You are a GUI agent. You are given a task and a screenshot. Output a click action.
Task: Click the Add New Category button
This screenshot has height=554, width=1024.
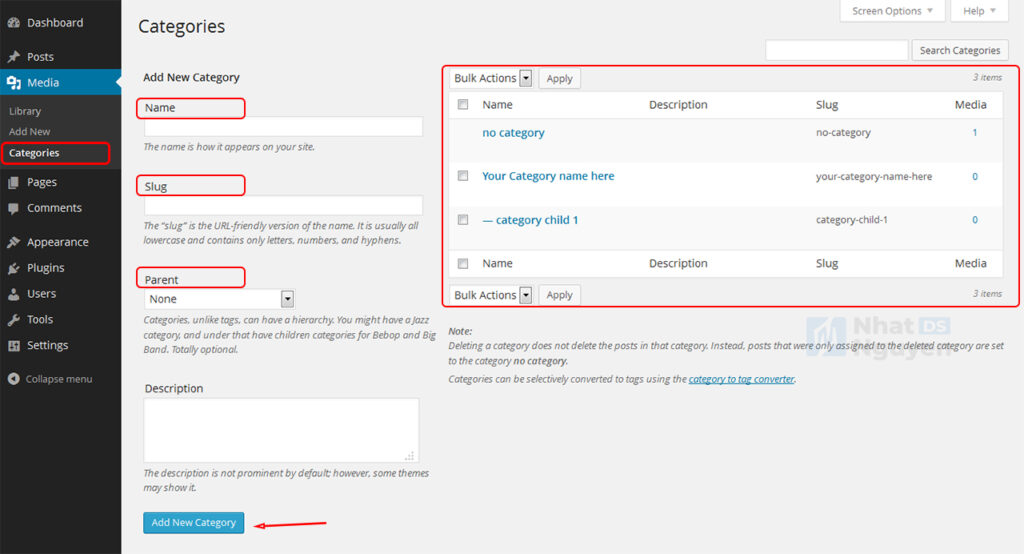pos(194,523)
